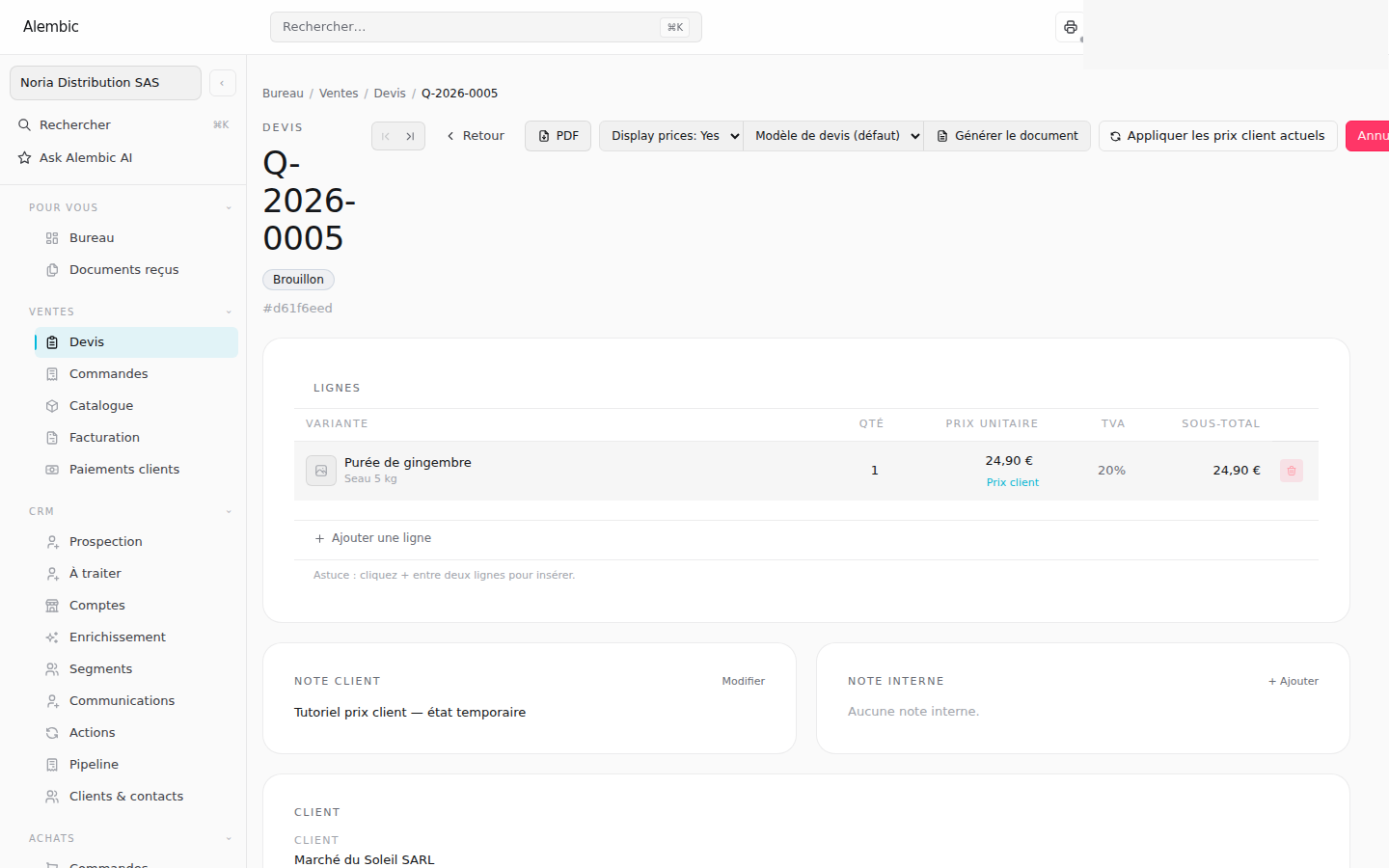Viewport: 1389px width, 868px height.
Task: Open Enrichissement
Action: 136,637
